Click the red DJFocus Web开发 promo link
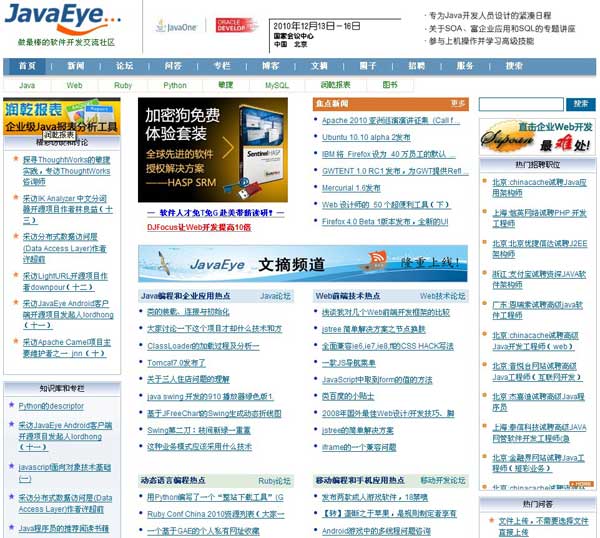Viewport: 600px width, 538px height. [x=199, y=227]
